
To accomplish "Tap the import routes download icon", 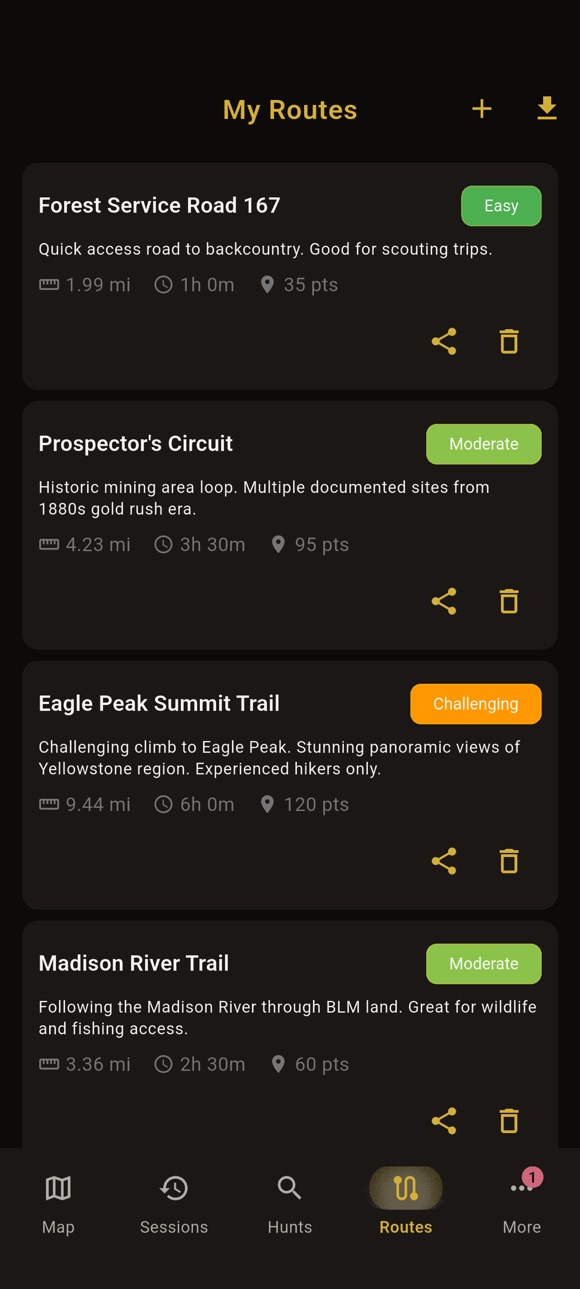I will (x=546, y=109).
